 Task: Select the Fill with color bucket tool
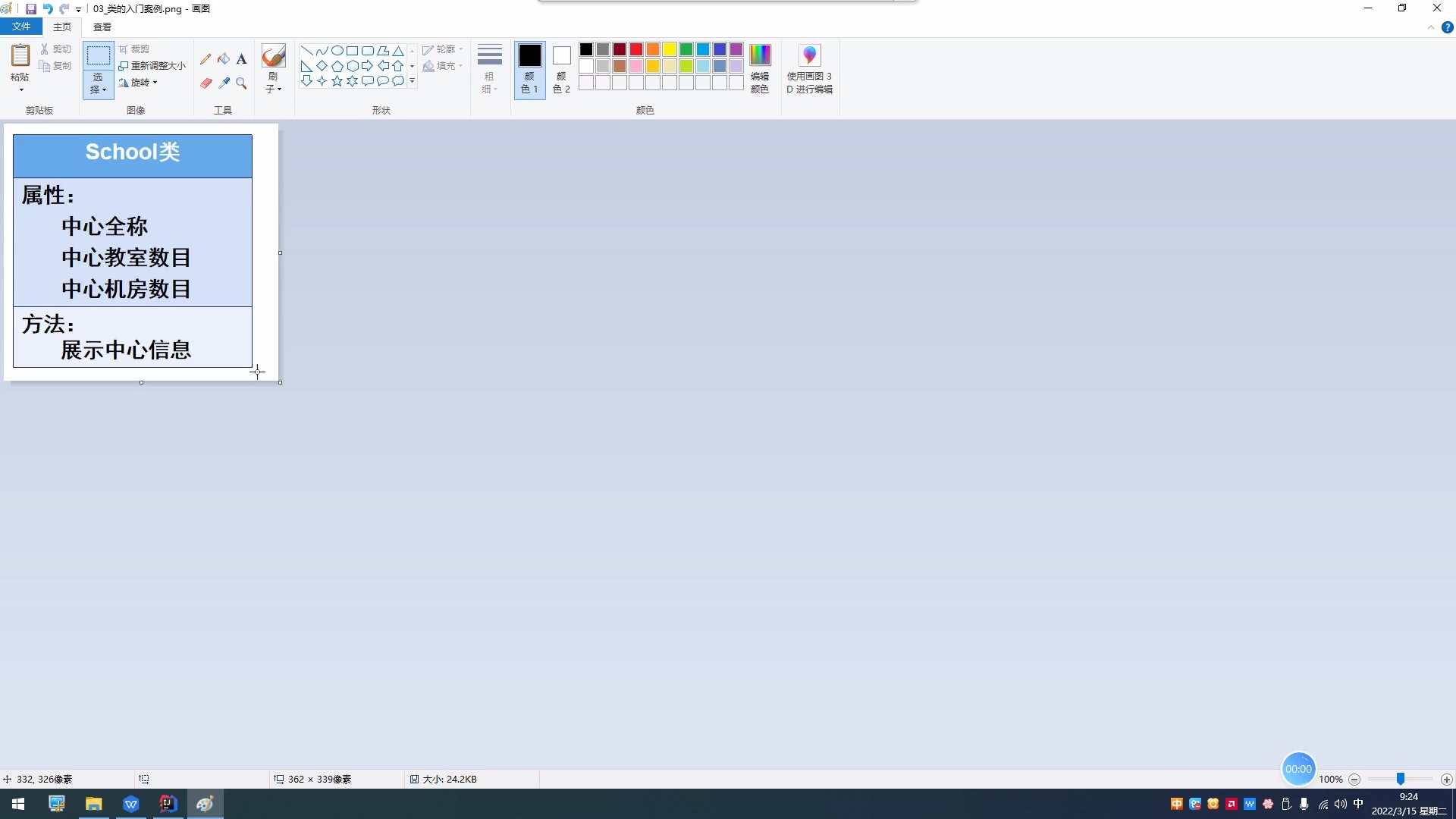point(224,59)
